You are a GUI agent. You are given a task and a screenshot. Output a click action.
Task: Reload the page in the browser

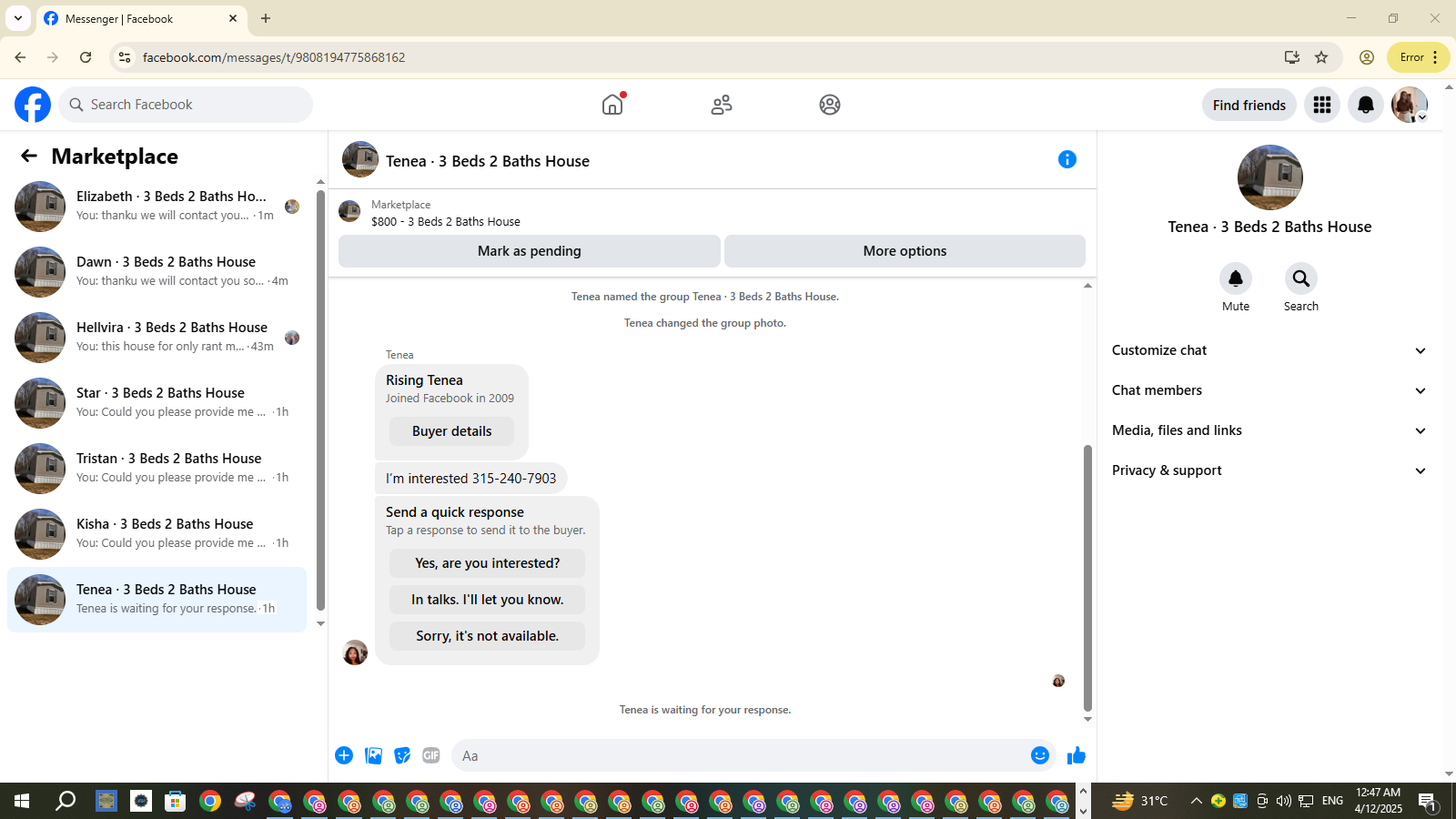(x=86, y=57)
